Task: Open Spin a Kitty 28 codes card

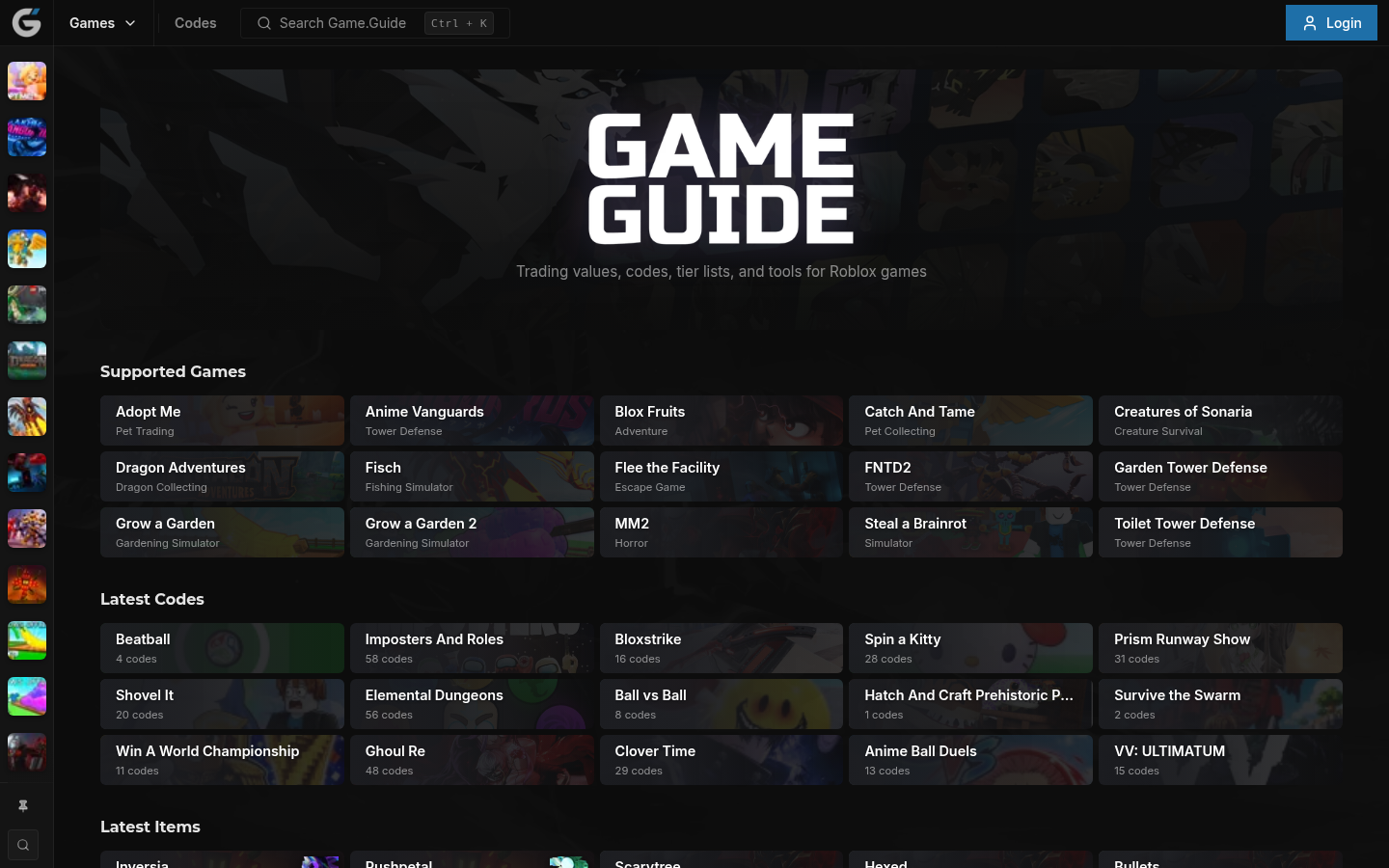Action: pos(970,648)
